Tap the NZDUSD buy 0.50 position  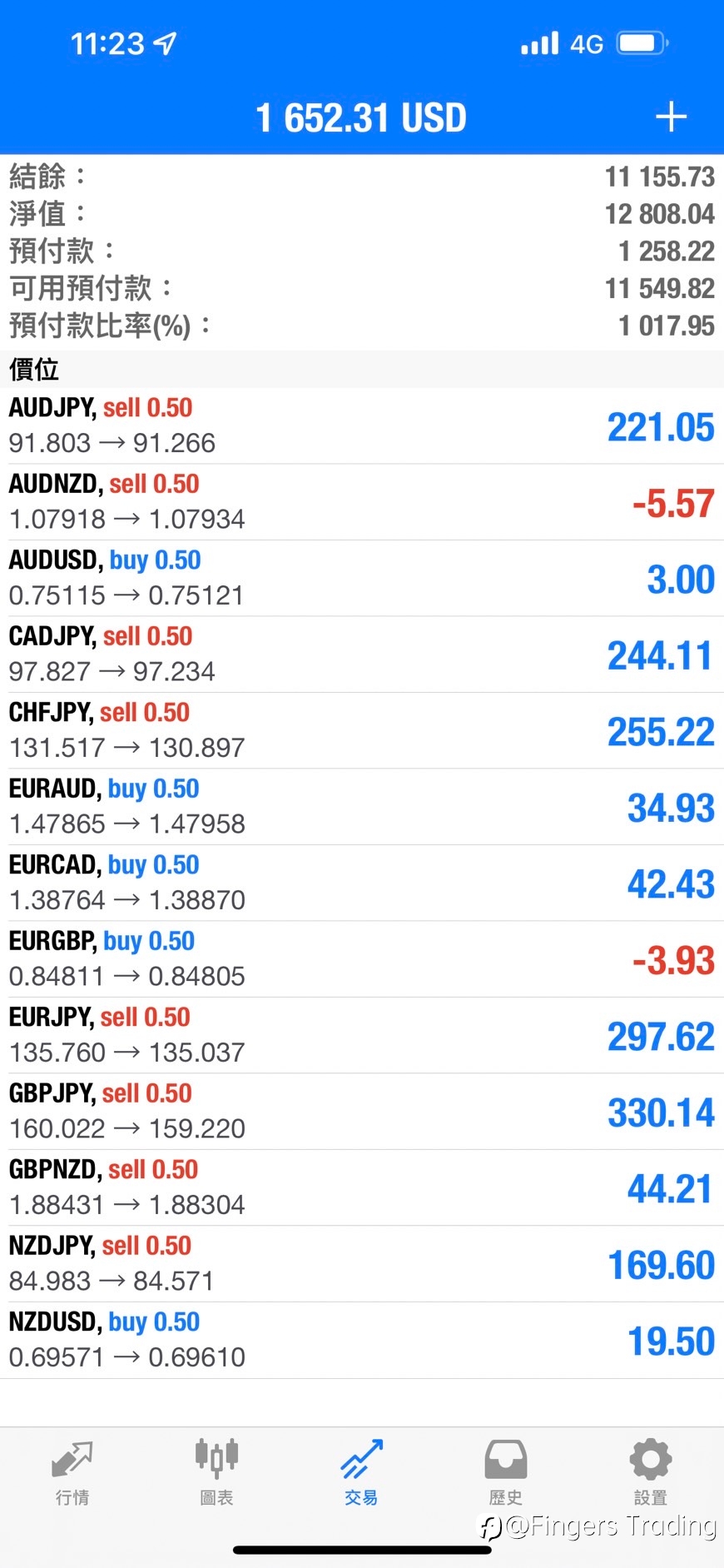pos(362,1340)
